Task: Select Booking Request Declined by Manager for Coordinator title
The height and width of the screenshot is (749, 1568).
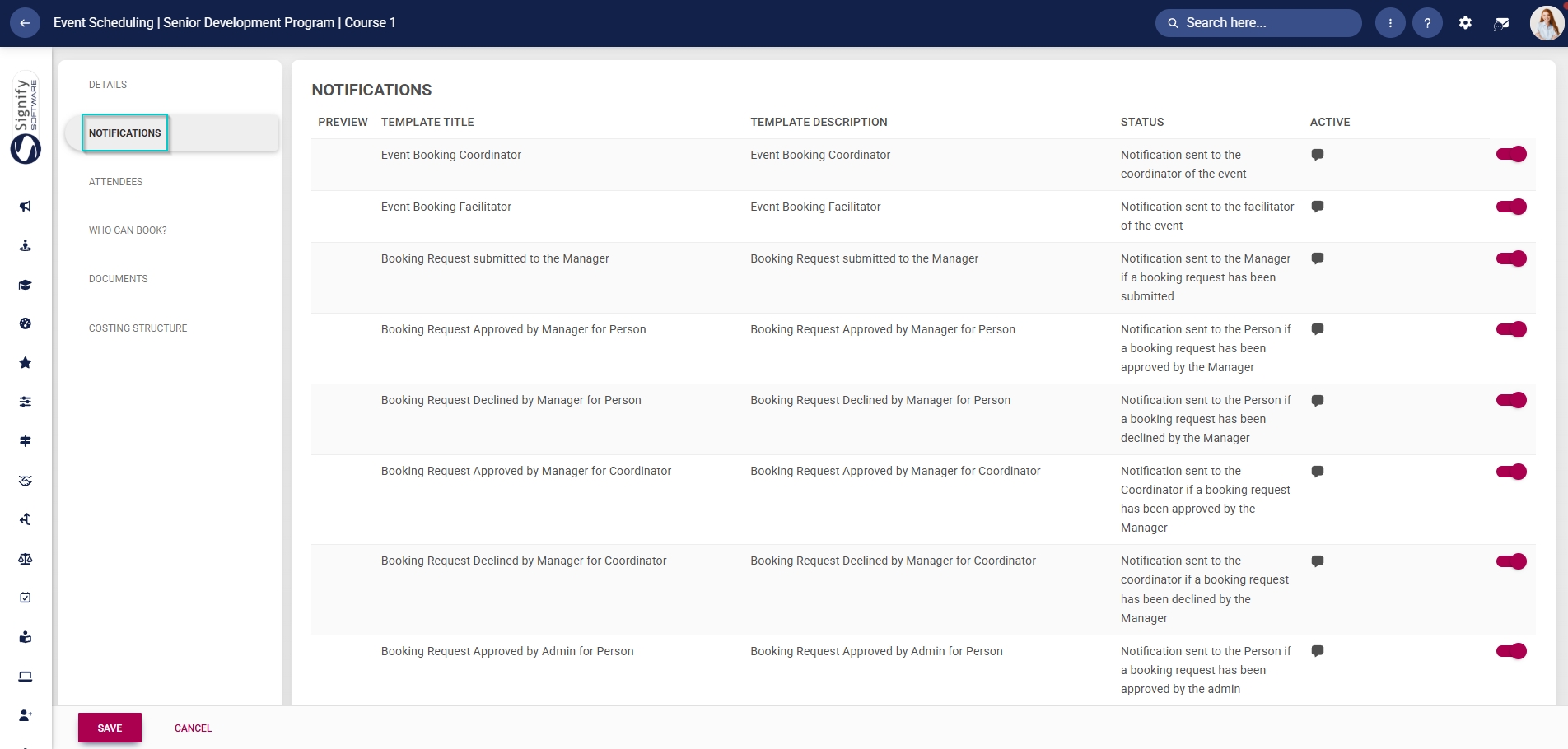Action: click(x=524, y=561)
